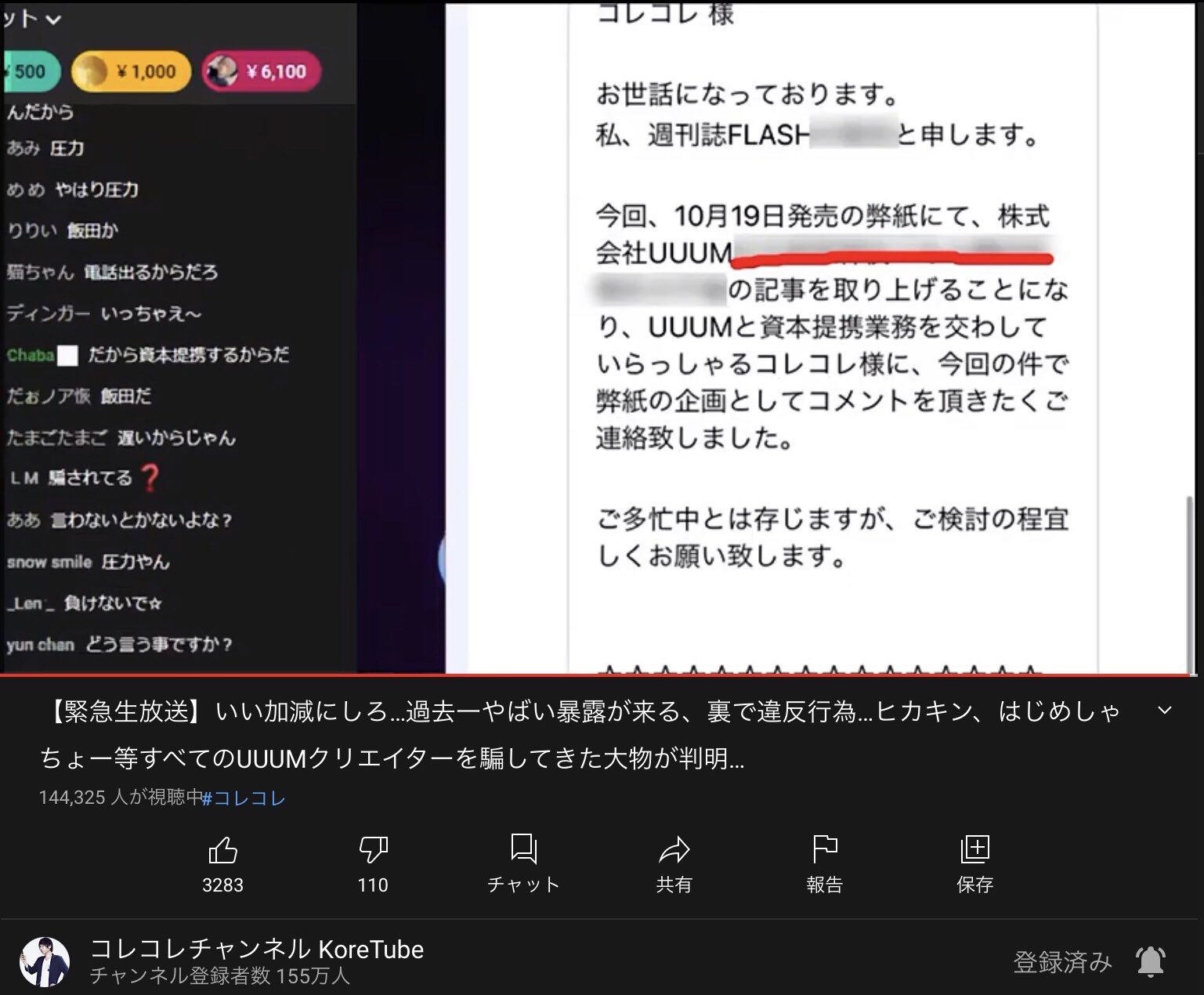Viewport: 1204px width, 995px height.
Task: Select chat message 'snow smile 圧力やん'
Action: click(x=89, y=562)
